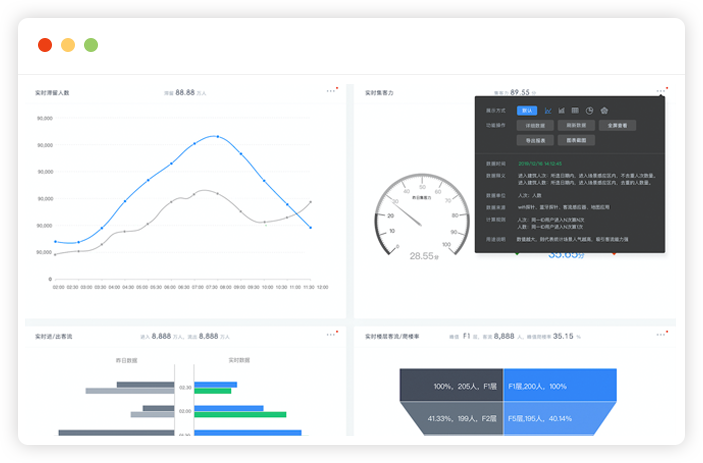Screen dimensions: 703x463
Task: Switch display mode to line chart icon
Action: [x=548, y=110]
